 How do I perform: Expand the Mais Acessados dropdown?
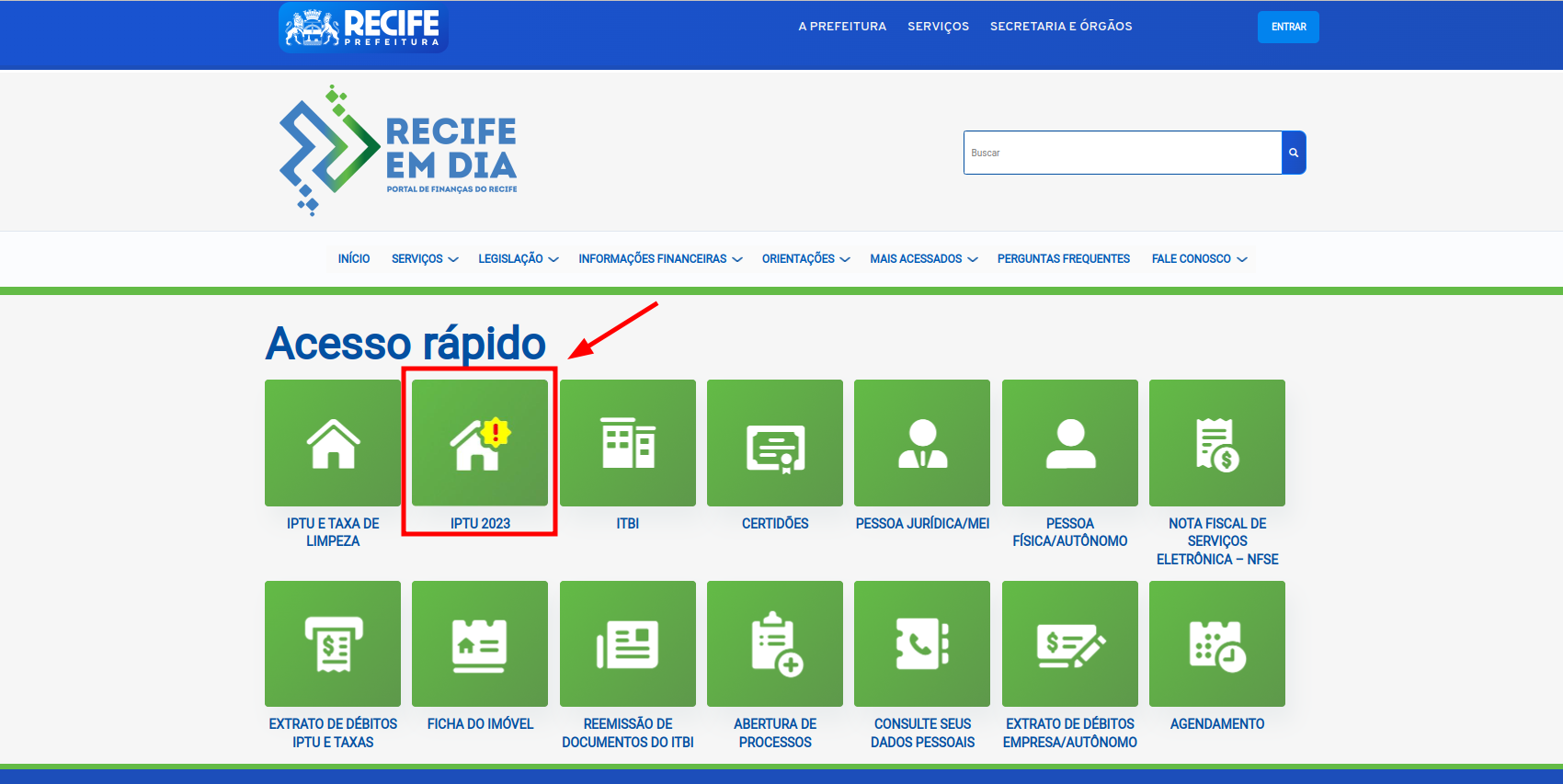[924, 259]
